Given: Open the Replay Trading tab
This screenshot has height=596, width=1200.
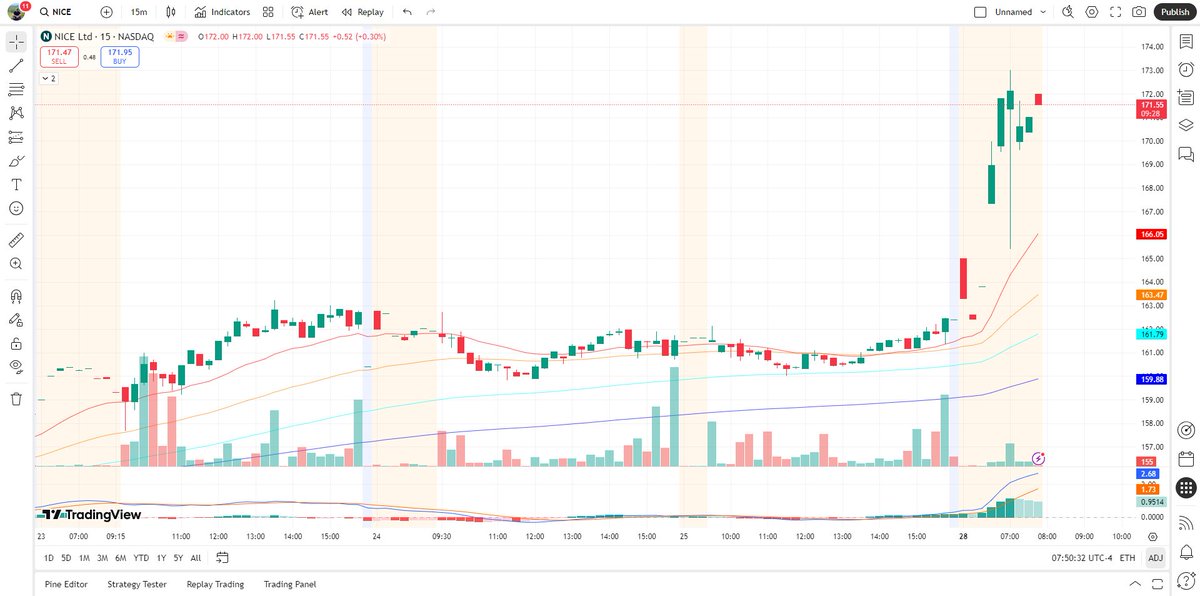Looking at the screenshot, I should (x=215, y=584).
